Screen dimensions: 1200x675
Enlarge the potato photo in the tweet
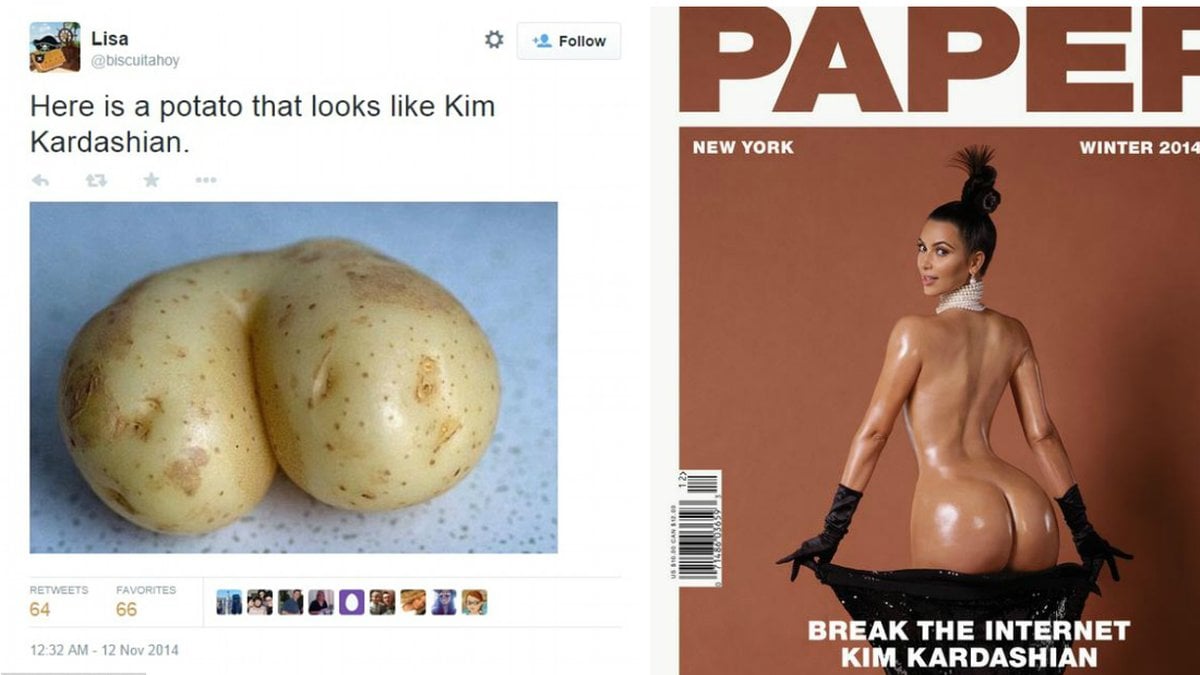(294, 377)
